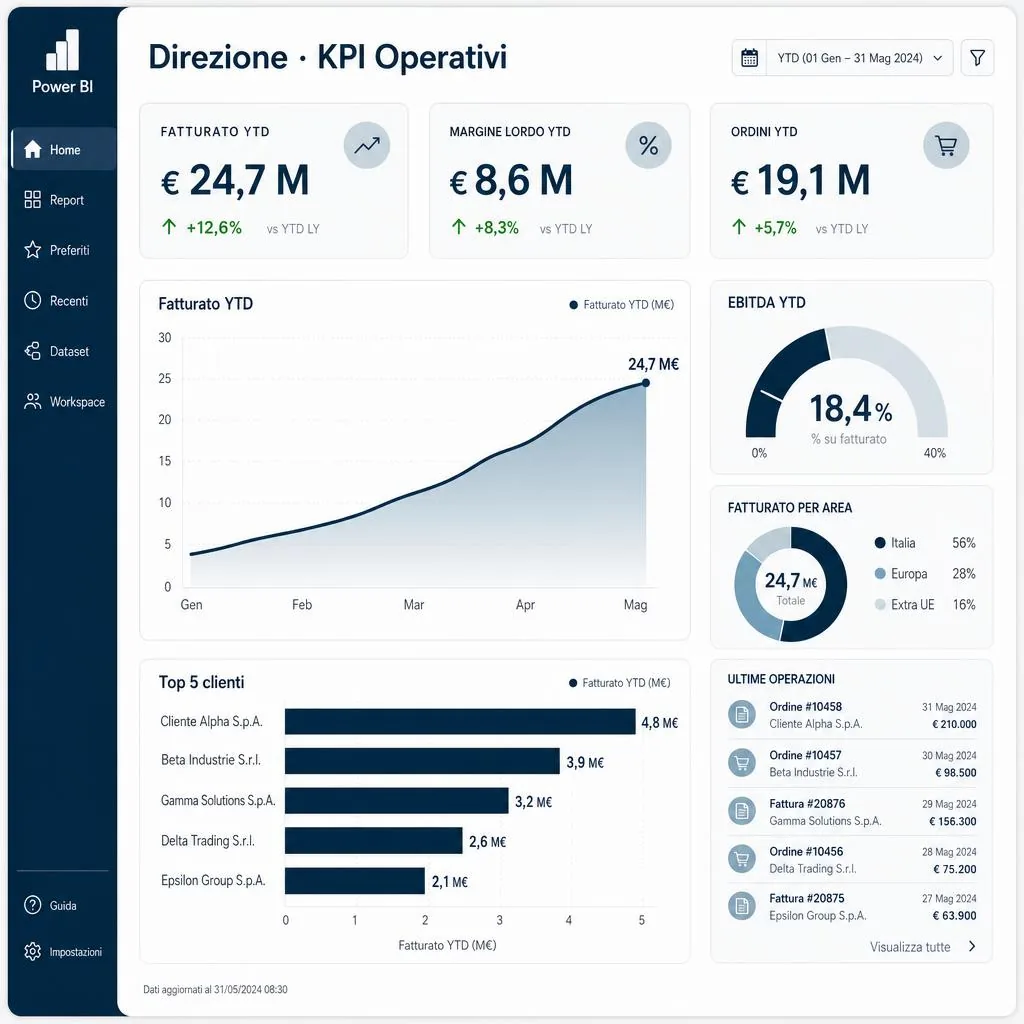1024x1024 pixels.
Task: Click the percent icon on Margine Lordo card
Action: [648, 145]
